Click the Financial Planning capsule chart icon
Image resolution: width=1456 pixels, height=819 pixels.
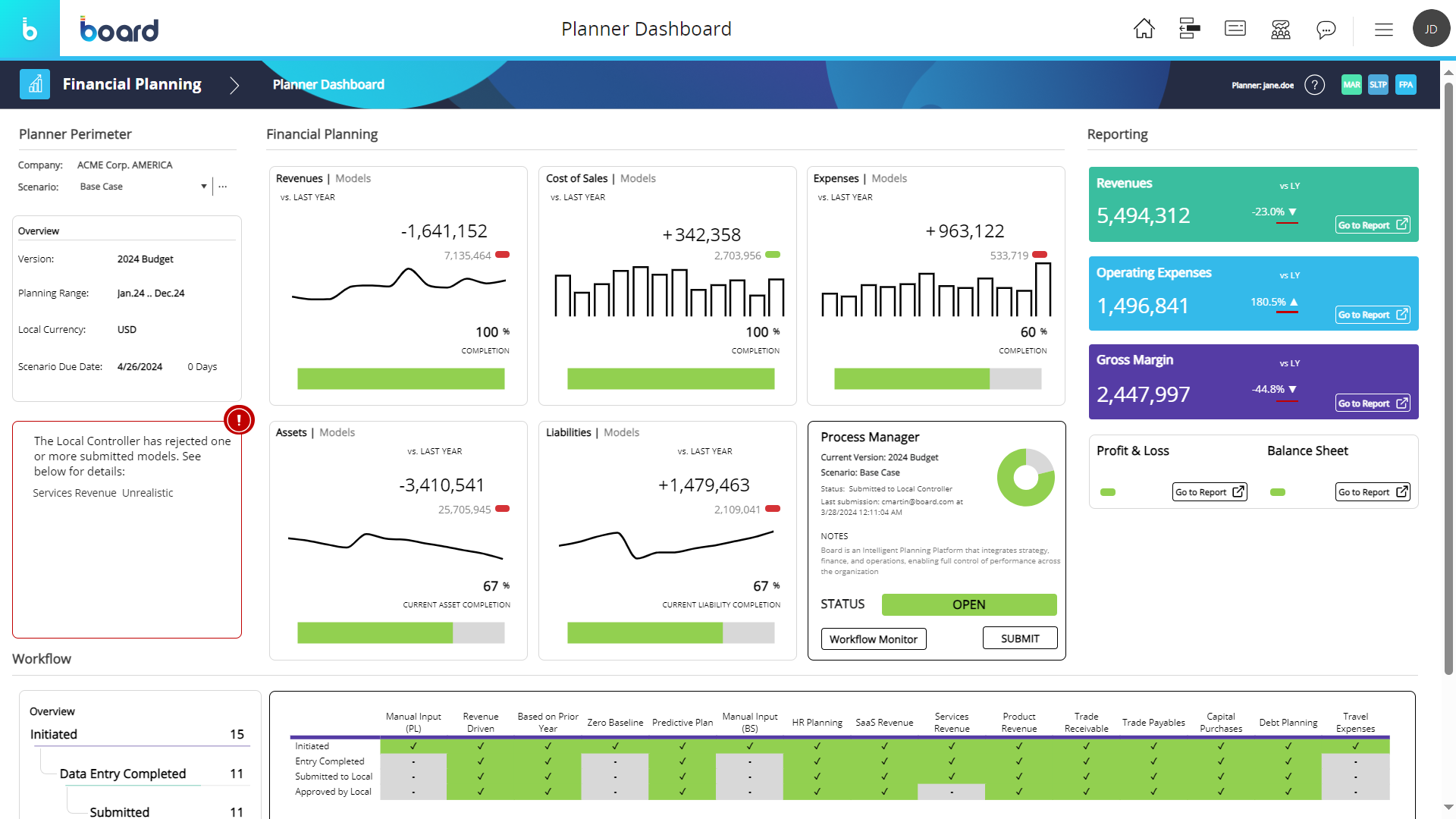coord(35,84)
